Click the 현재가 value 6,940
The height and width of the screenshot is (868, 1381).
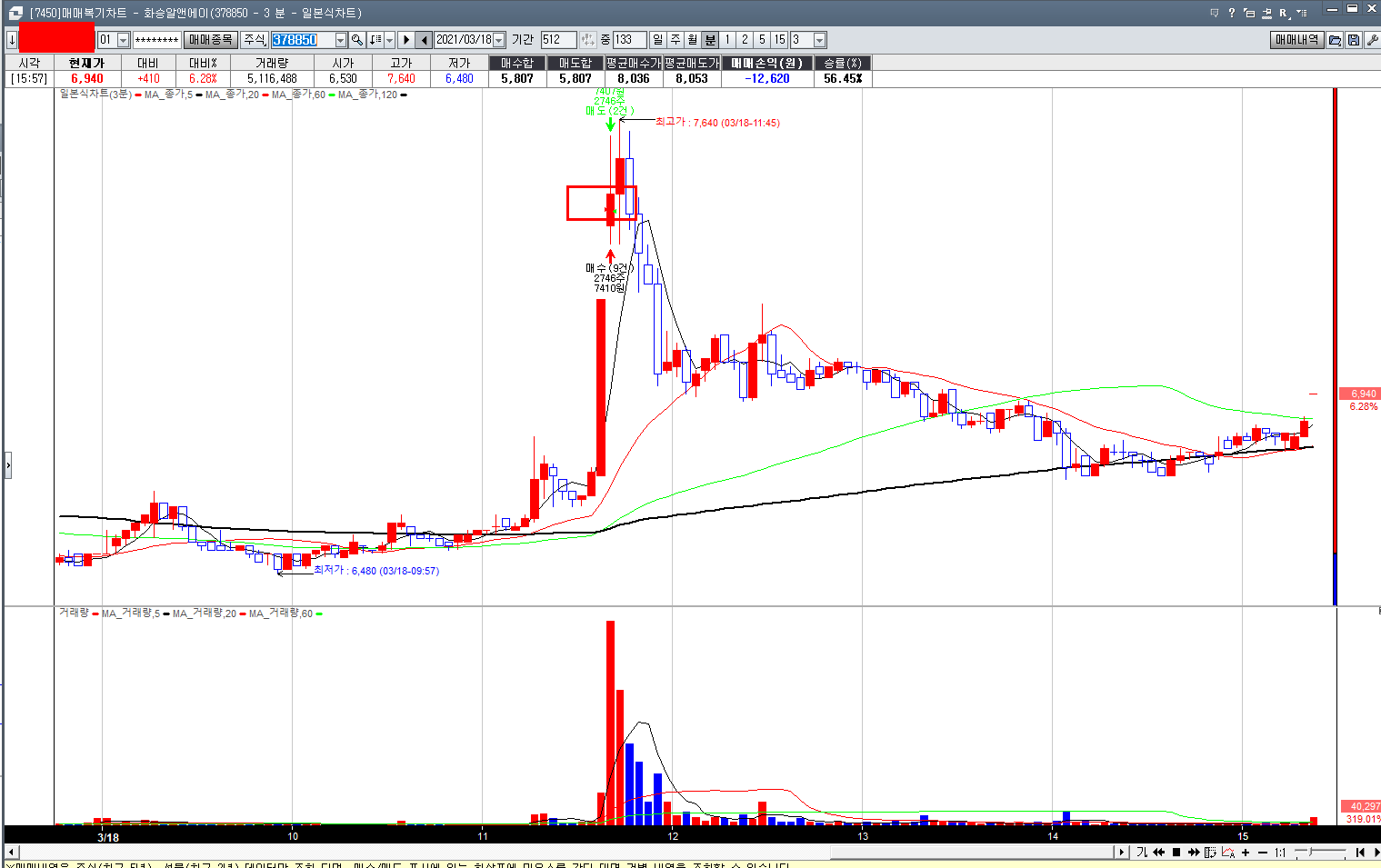[x=87, y=78]
